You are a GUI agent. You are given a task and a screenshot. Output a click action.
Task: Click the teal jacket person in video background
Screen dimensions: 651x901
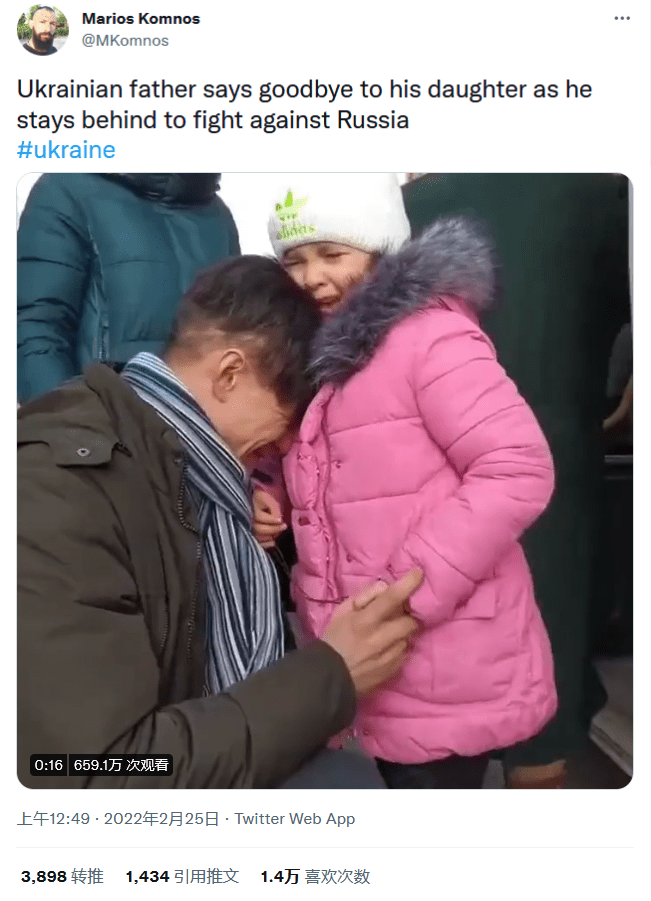(x=121, y=276)
